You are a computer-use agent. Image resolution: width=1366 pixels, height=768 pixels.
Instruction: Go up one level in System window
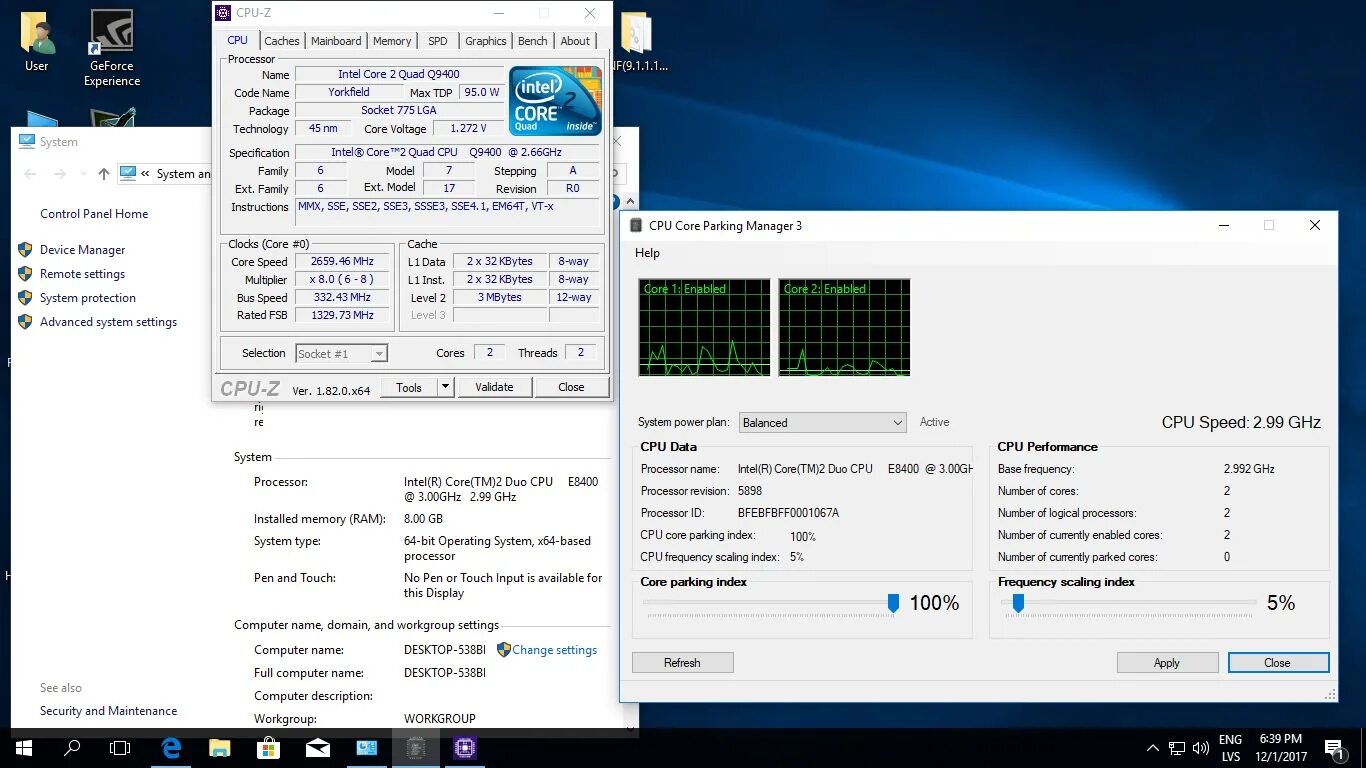(104, 174)
